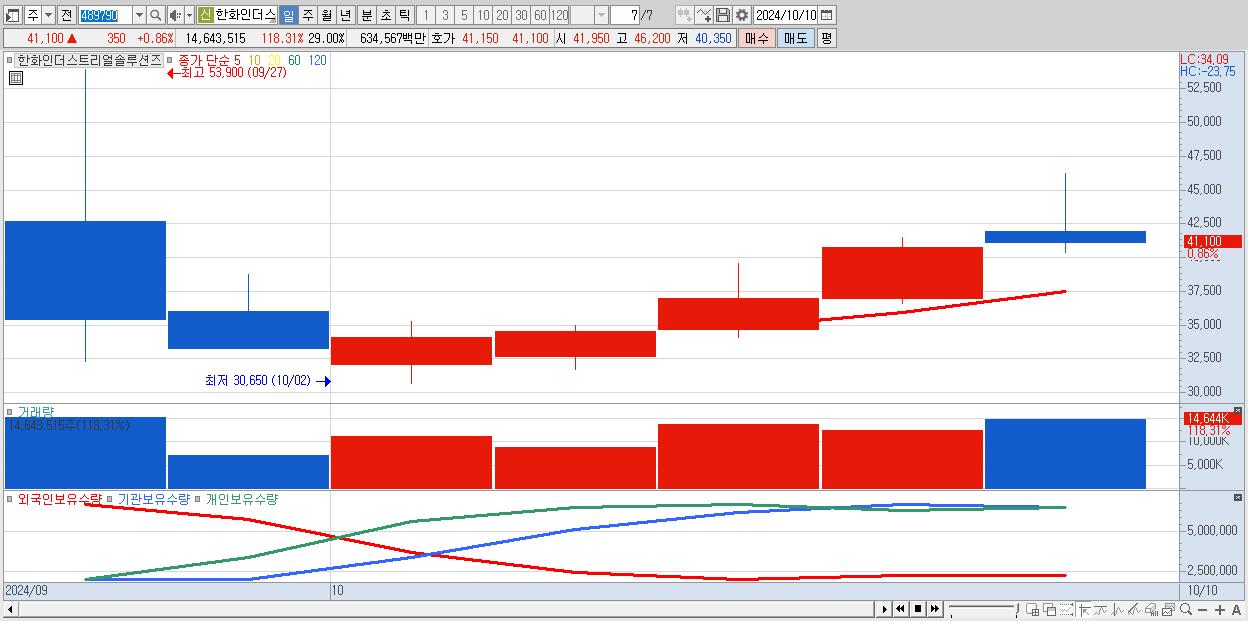Open the calendar date picker icon

coord(827,15)
